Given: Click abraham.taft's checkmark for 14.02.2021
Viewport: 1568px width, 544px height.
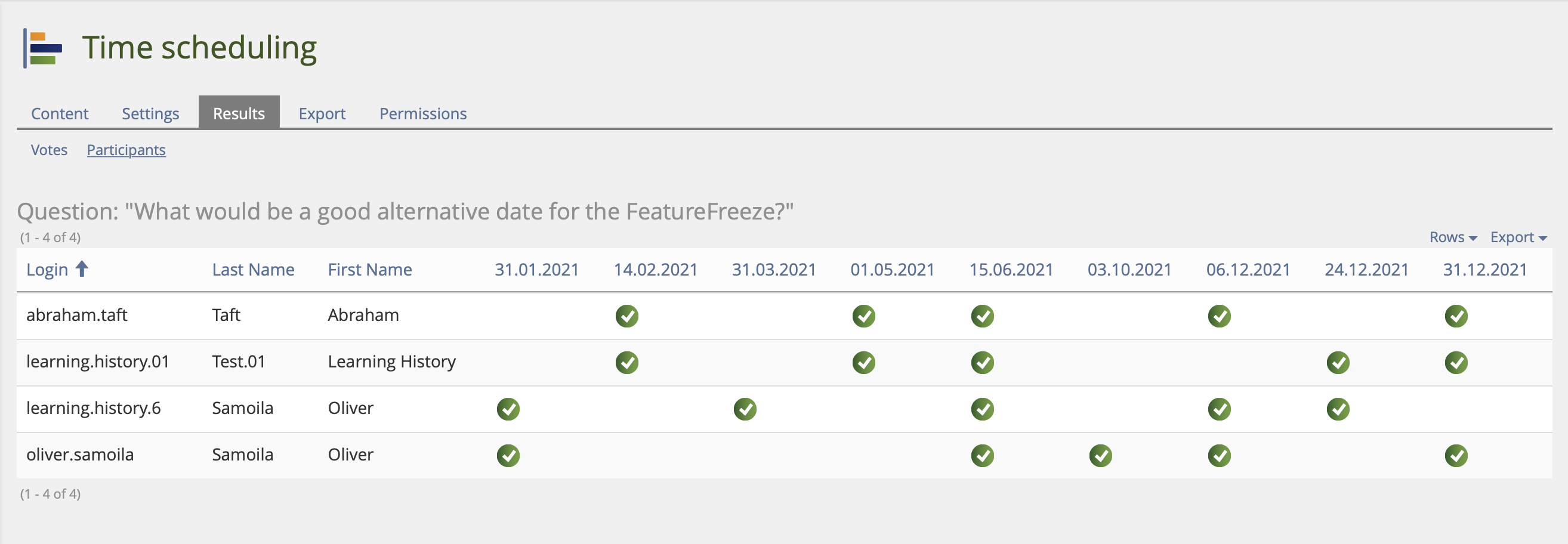Looking at the screenshot, I should (626, 316).
